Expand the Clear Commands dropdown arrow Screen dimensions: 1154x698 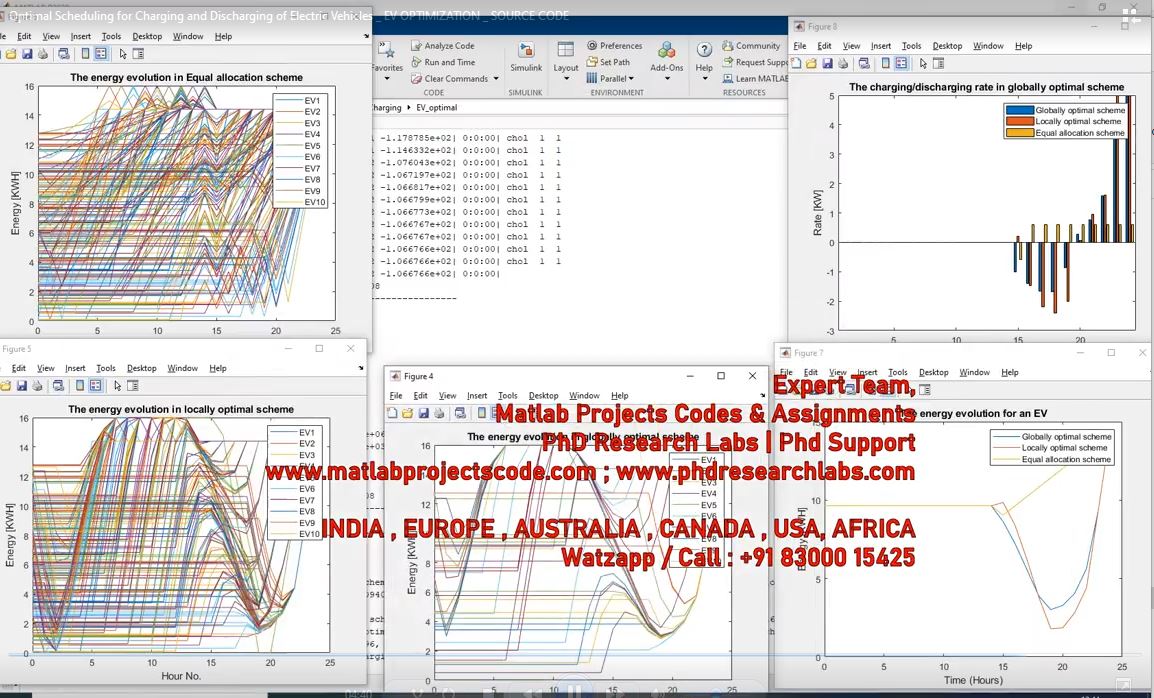pyautogui.click(x=497, y=79)
